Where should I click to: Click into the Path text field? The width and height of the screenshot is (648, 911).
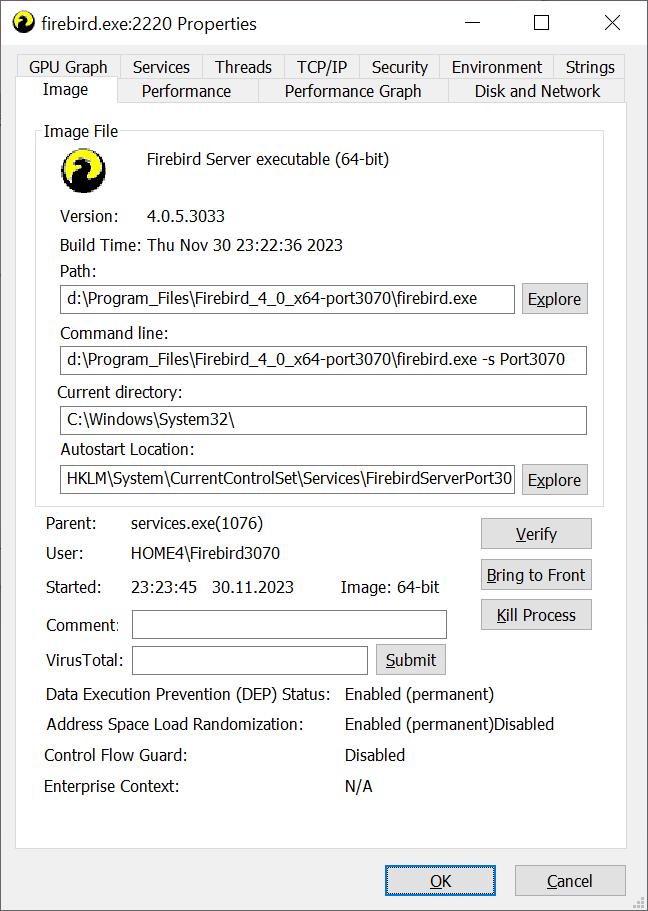pos(287,299)
